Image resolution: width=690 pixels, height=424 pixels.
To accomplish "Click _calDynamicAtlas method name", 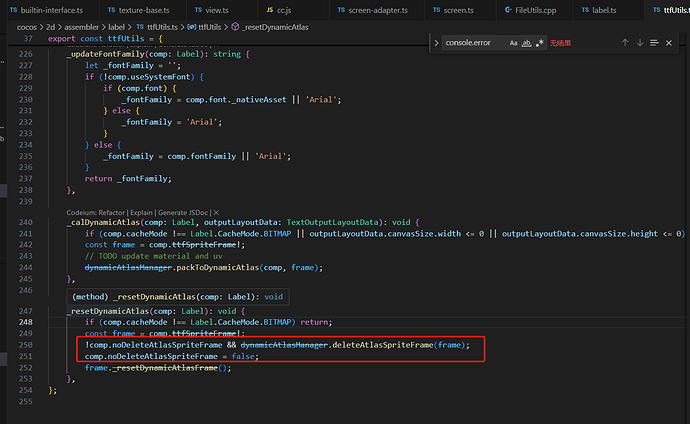I will (x=103, y=222).
